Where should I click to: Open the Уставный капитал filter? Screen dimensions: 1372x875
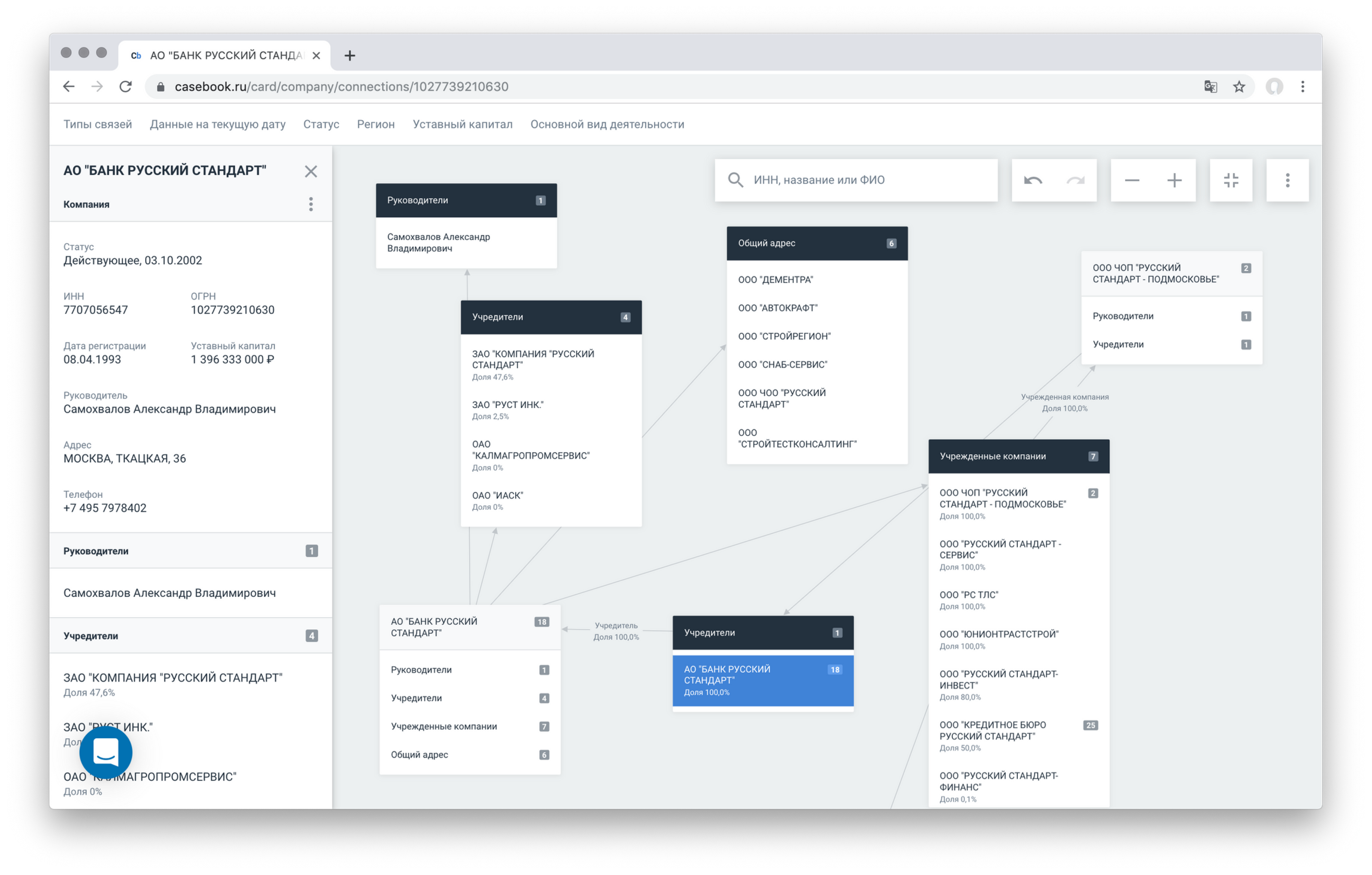click(x=462, y=124)
